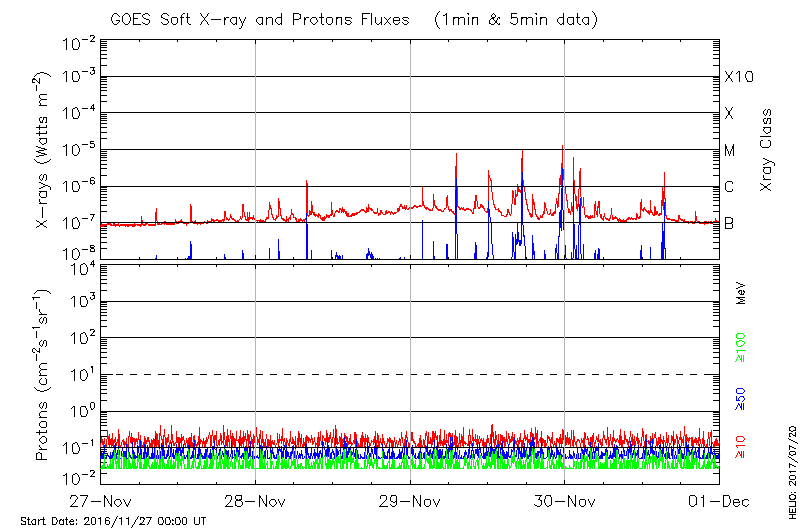Click the M flare class label
Viewport: 800px width, 530px height.
coord(730,151)
